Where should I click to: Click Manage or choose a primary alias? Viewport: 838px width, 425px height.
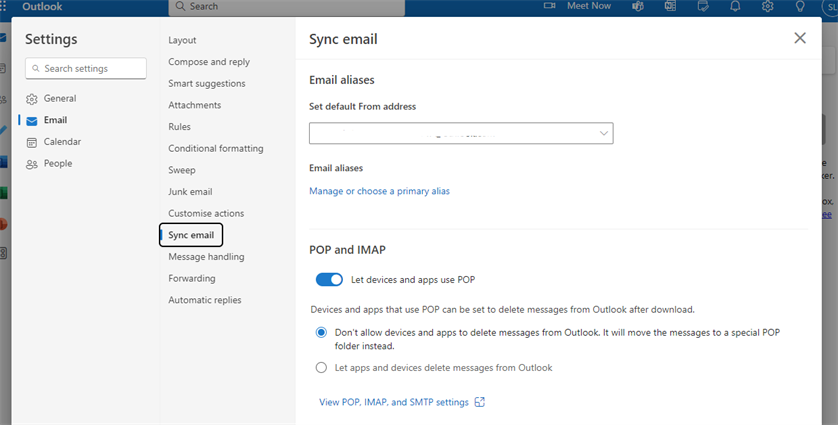(x=379, y=191)
